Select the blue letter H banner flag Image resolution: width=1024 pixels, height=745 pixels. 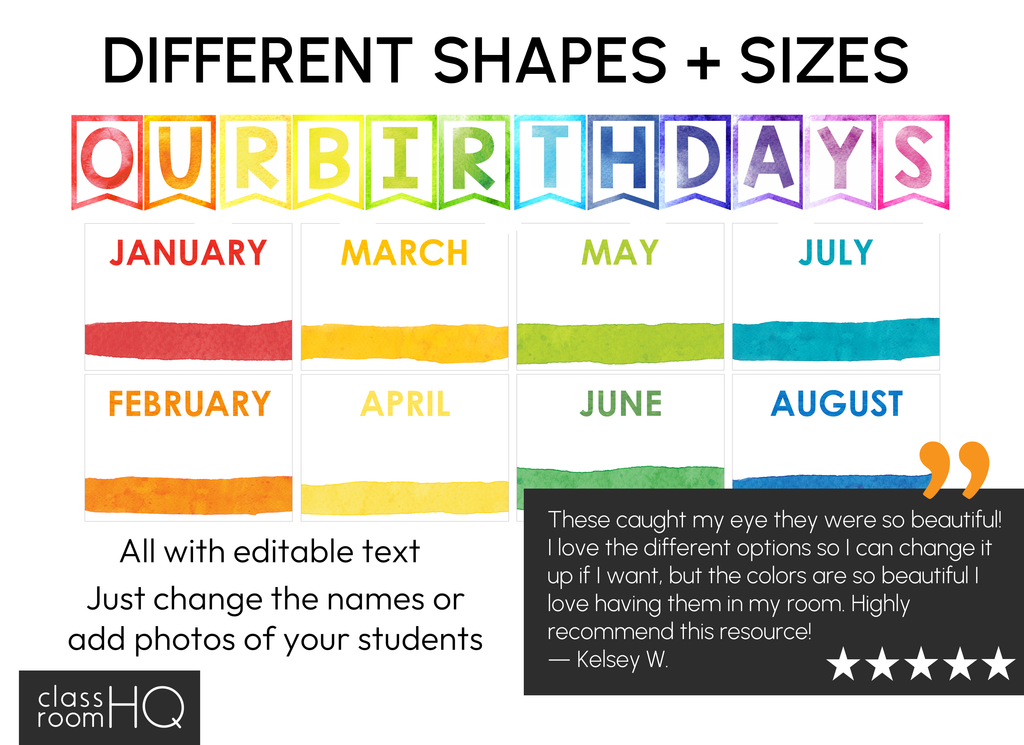(x=622, y=160)
